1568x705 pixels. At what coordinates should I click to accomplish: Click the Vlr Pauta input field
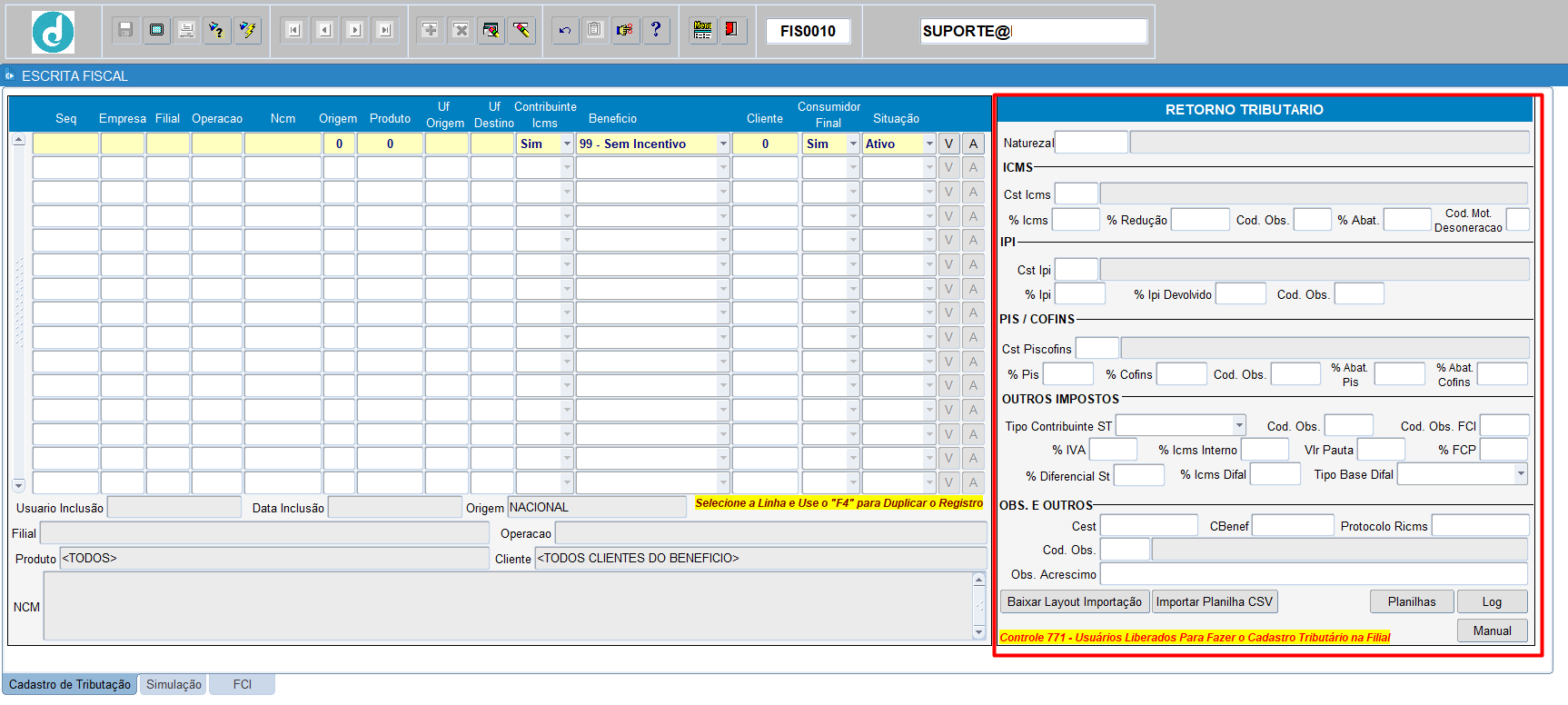(1381, 449)
